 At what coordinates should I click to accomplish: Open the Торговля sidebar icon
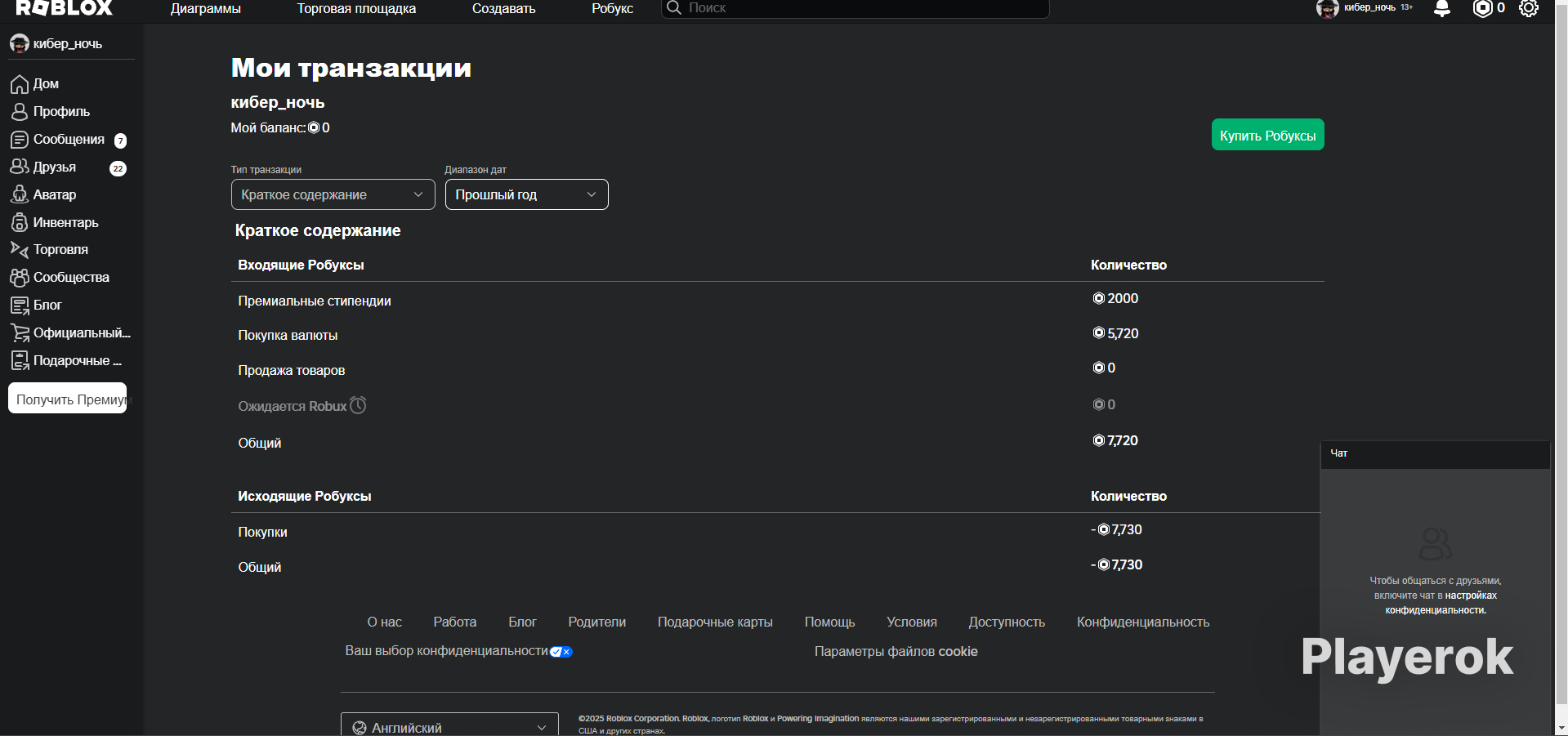coord(20,249)
